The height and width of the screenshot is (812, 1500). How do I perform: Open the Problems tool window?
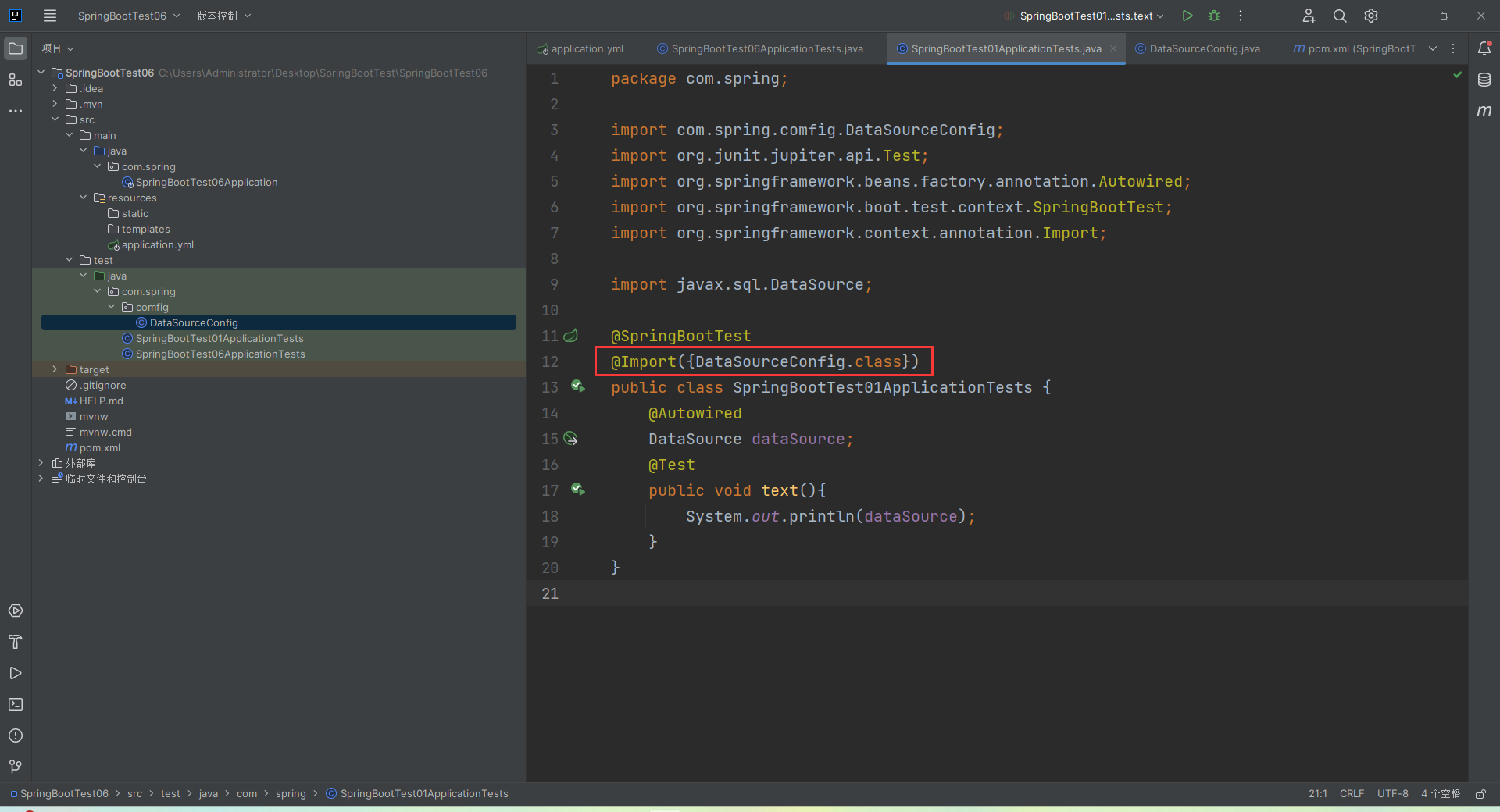pos(16,735)
